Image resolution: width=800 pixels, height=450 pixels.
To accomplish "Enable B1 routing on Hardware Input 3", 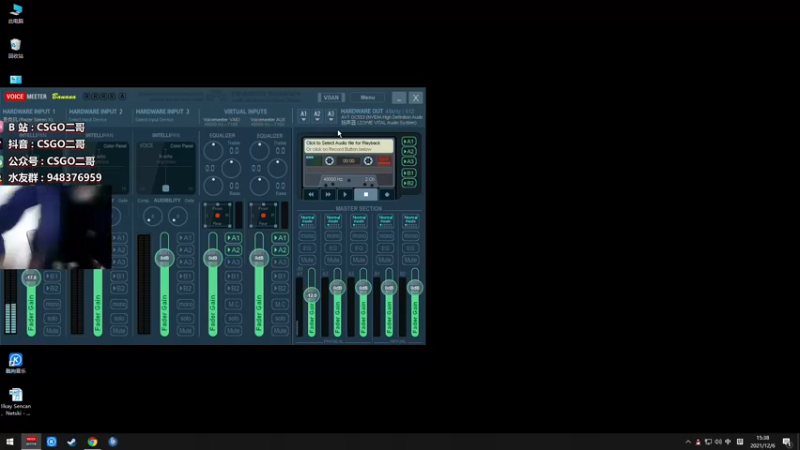I will [185, 277].
